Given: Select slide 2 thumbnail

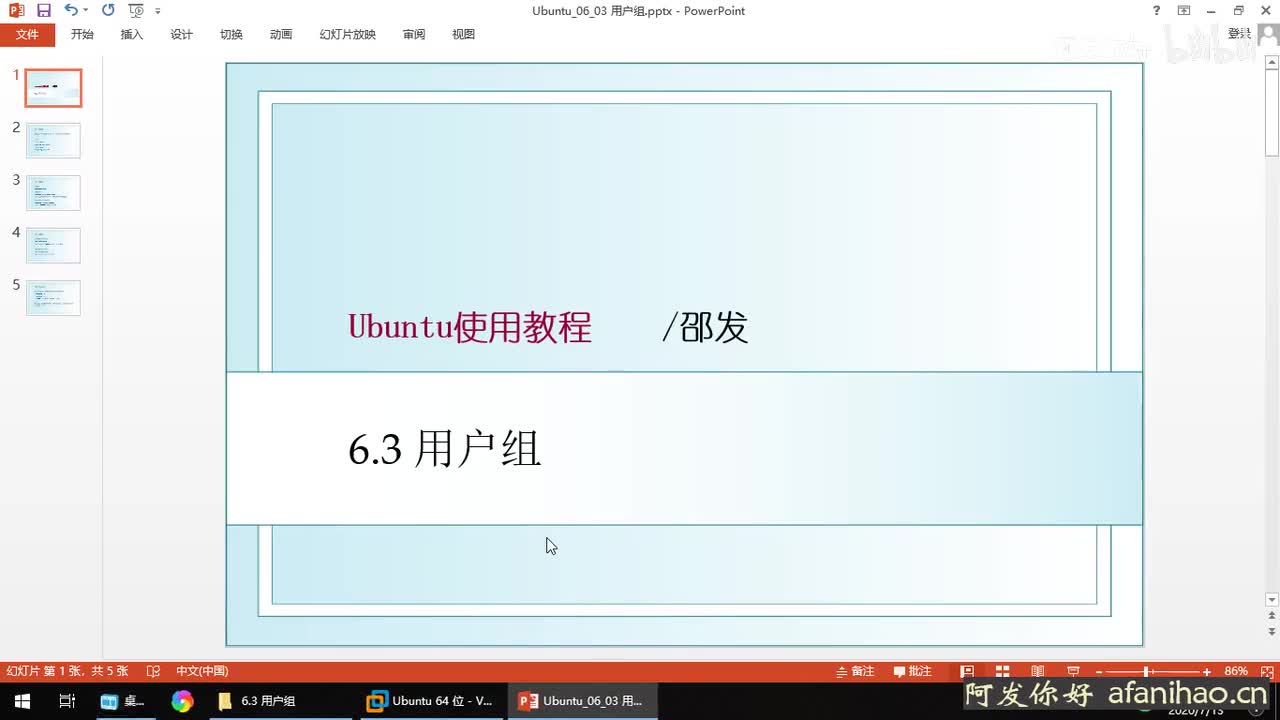Looking at the screenshot, I should pos(53,140).
